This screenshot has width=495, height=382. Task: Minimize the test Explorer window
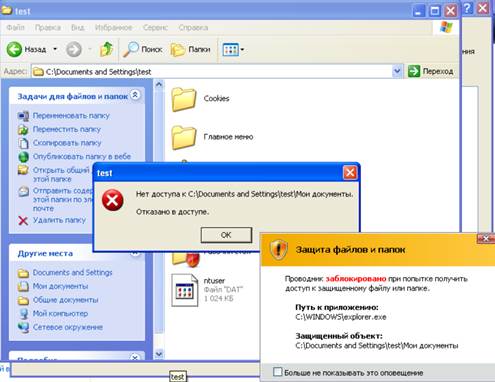pyautogui.click(x=419, y=11)
